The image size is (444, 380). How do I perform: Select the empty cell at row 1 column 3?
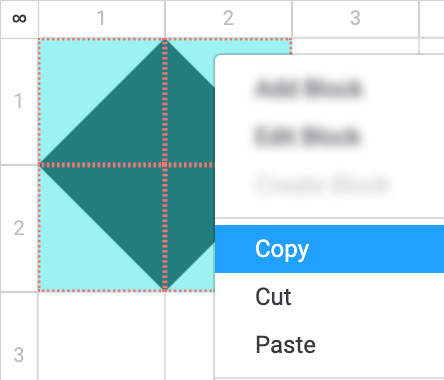[x=355, y=46]
